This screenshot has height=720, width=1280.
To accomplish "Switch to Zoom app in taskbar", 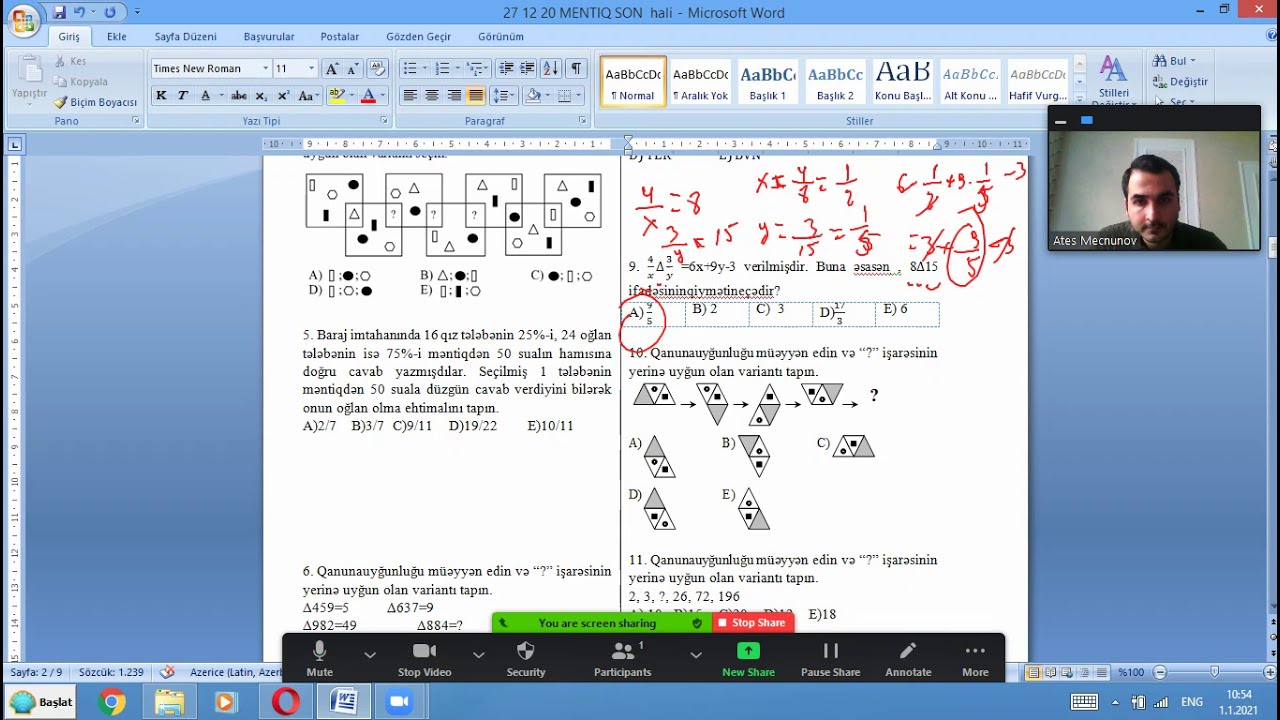I will click(x=400, y=702).
